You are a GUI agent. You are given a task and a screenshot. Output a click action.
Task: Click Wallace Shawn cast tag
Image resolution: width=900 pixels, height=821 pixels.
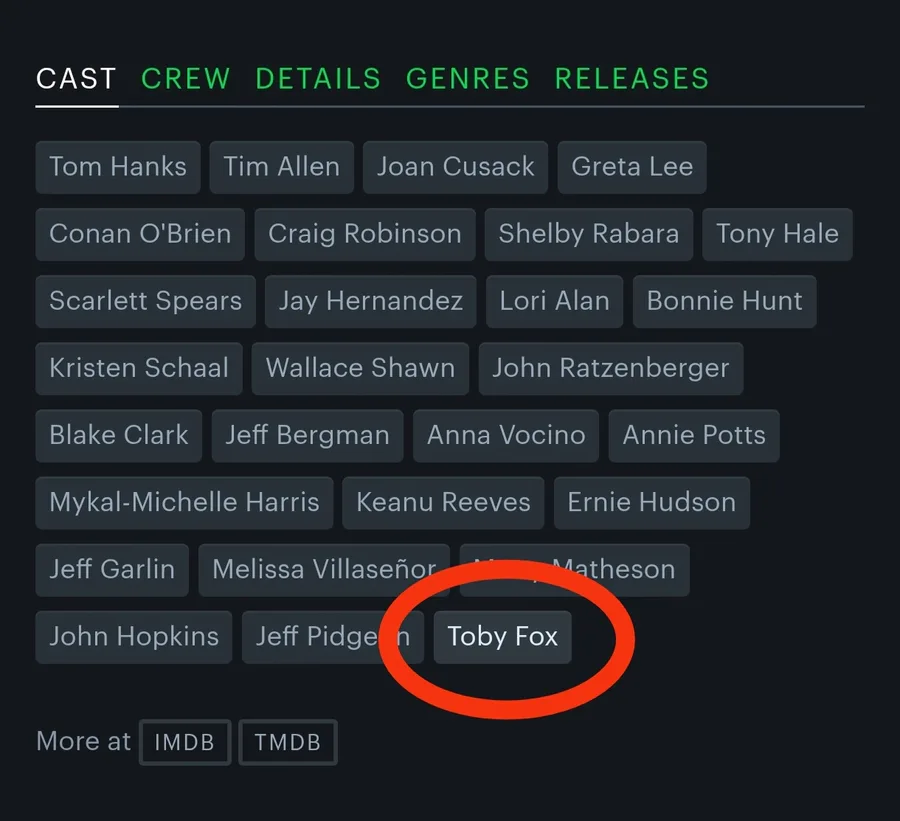pyautogui.click(x=360, y=368)
